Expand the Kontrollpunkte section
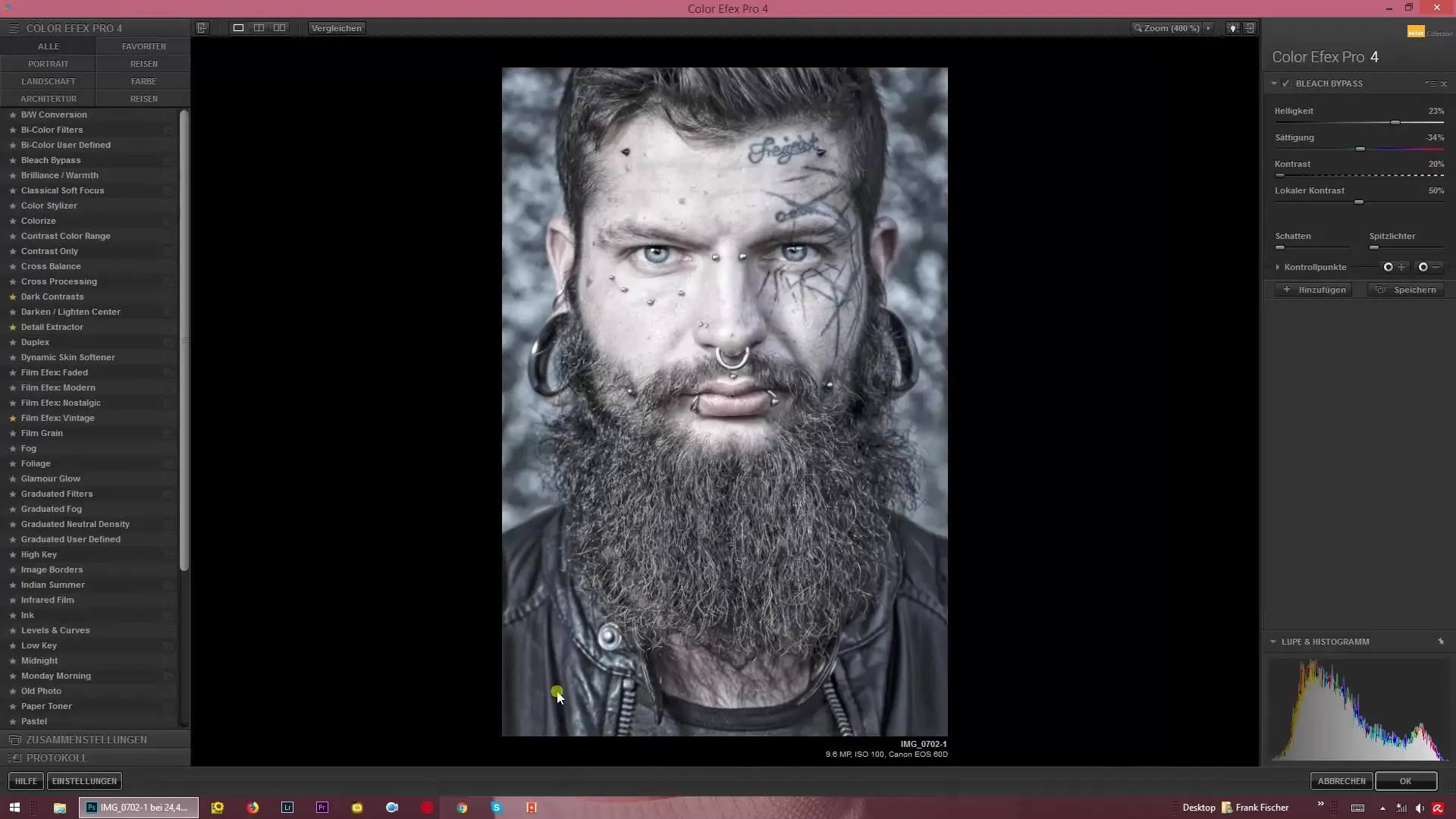This screenshot has width=1456, height=819. click(x=1278, y=267)
